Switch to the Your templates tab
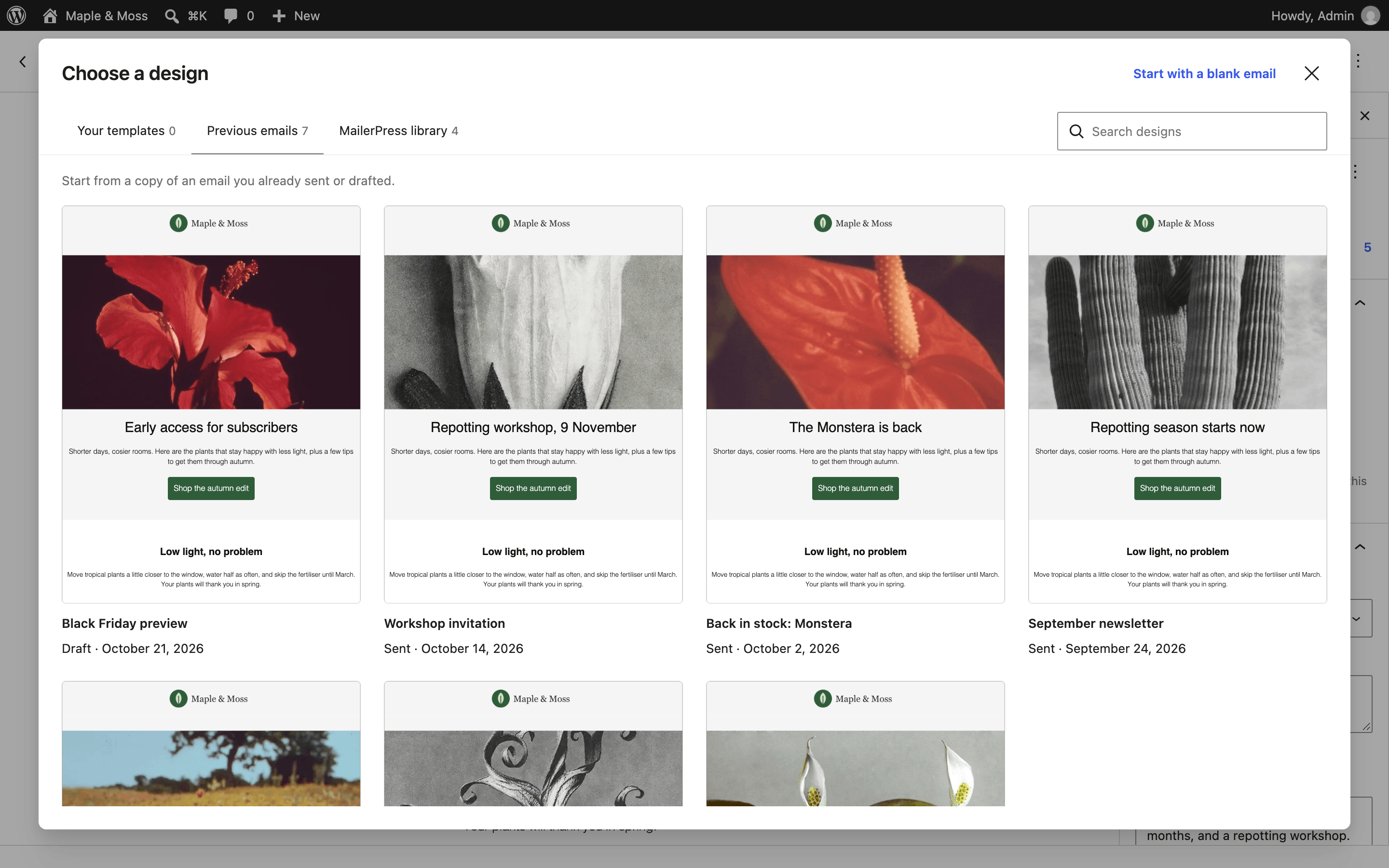1389x868 pixels. [x=126, y=131]
